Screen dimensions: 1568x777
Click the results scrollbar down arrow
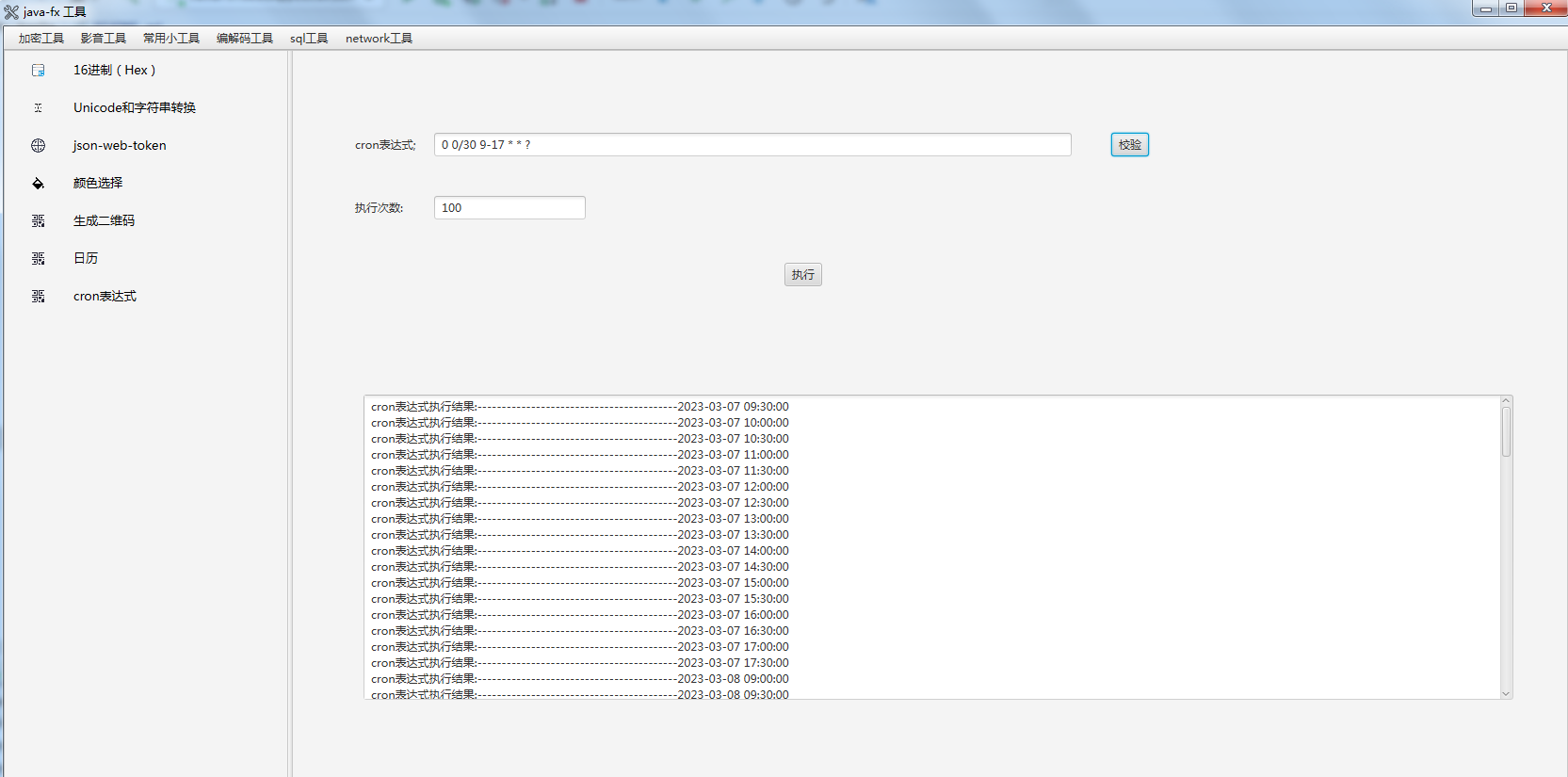click(1506, 693)
